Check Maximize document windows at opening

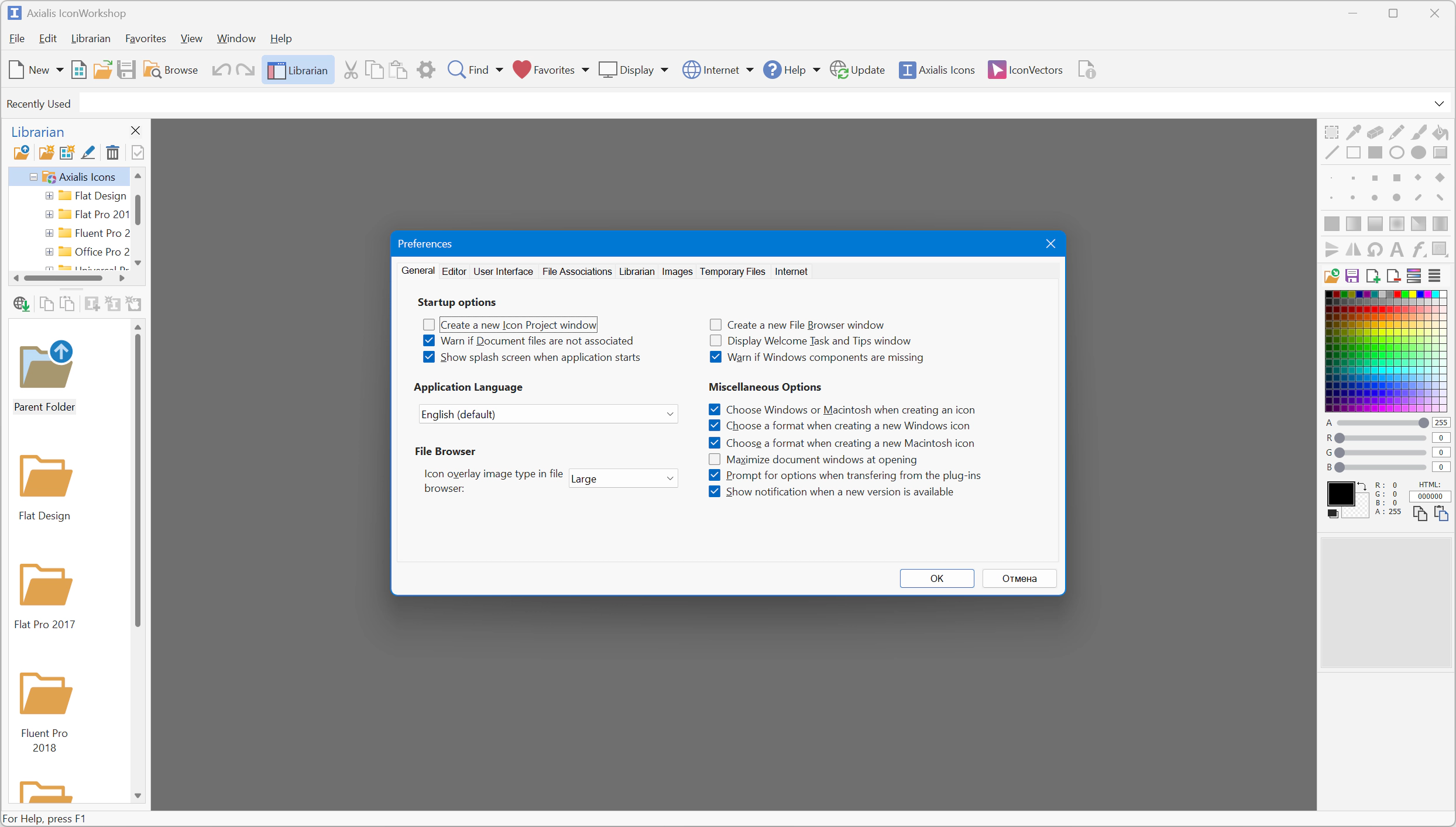(715, 460)
